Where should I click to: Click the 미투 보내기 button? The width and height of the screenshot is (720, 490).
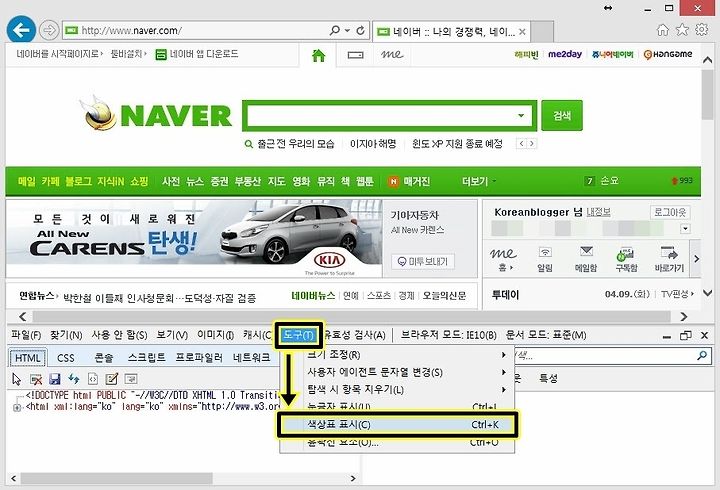click(423, 261)
